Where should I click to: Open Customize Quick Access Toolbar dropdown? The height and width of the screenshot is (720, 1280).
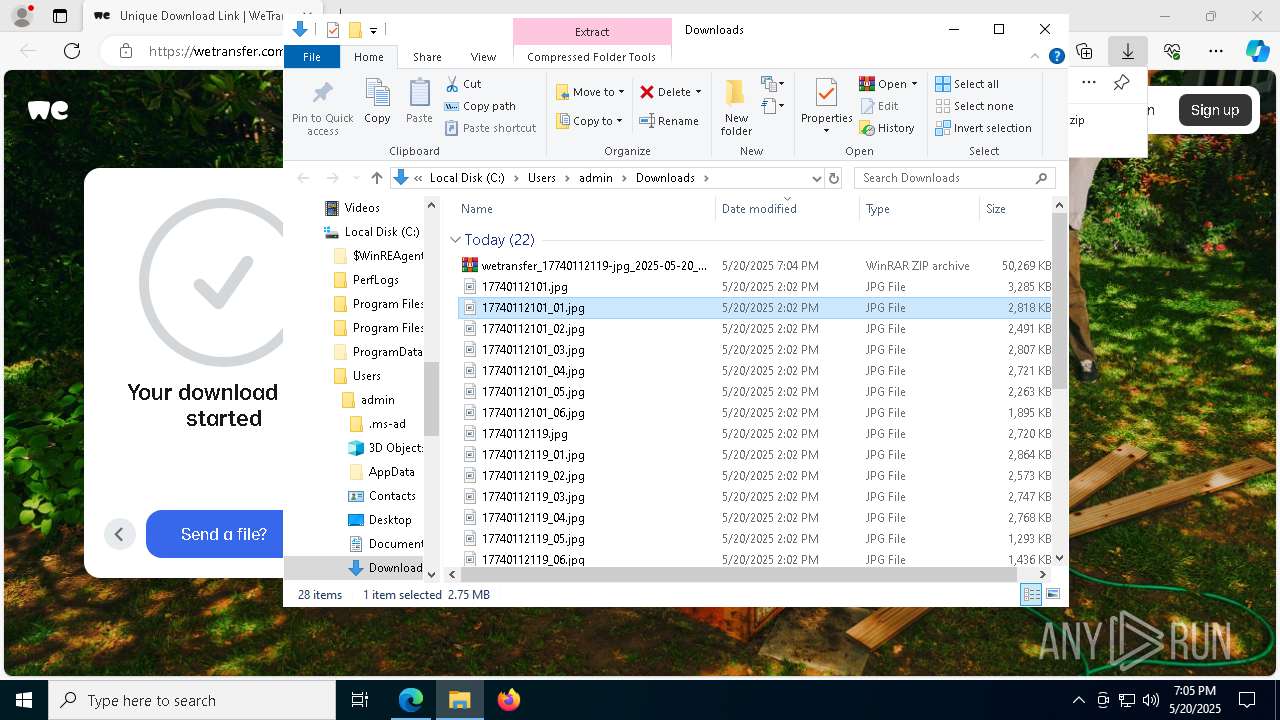click(x=373, y=30)
